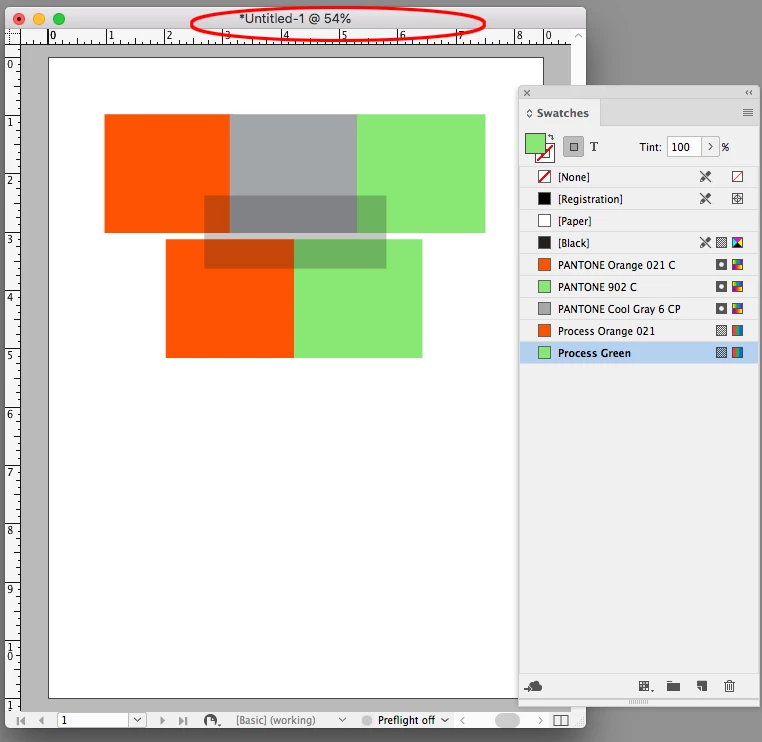Viewport: 762px width, 742px height.
Task: Click the scroll left arrow in status bar
Action: [x=463, y=720]
